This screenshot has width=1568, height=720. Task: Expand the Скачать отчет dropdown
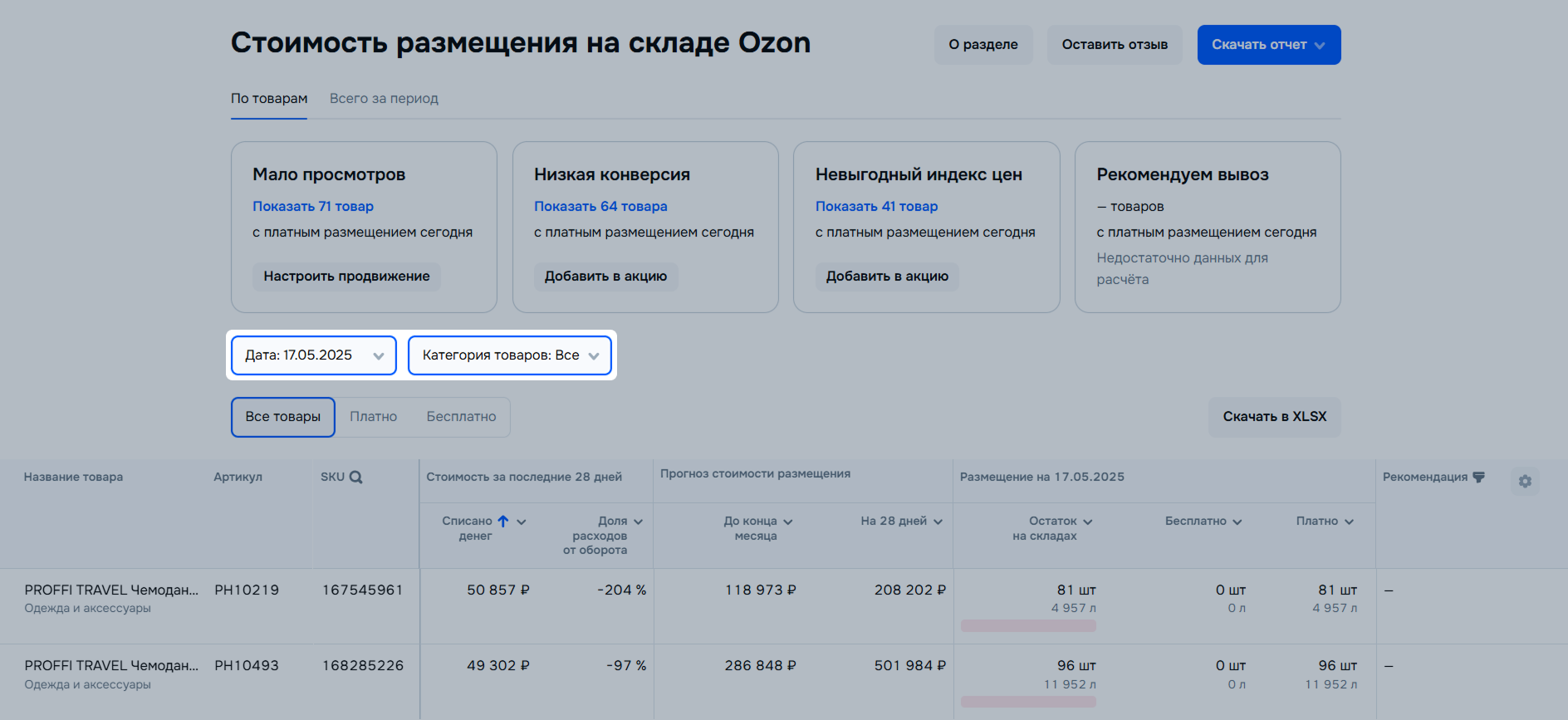point(1269,45)
